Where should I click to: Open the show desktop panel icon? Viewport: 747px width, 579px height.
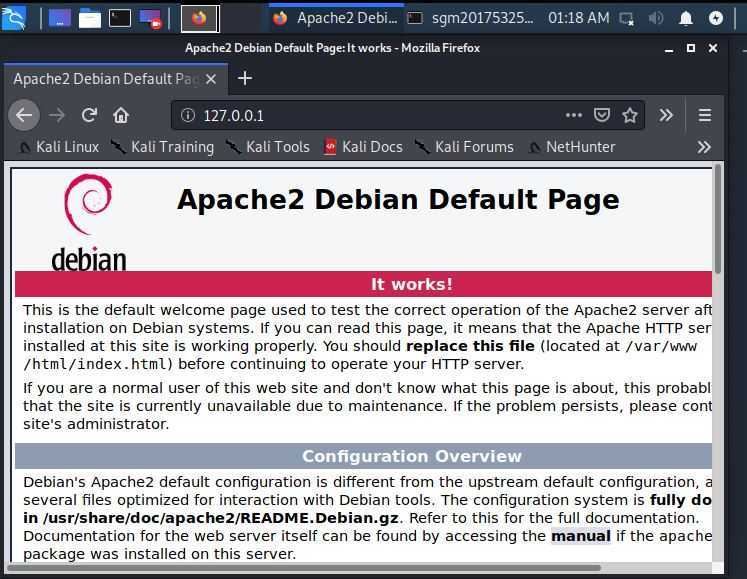click(60, 19)
